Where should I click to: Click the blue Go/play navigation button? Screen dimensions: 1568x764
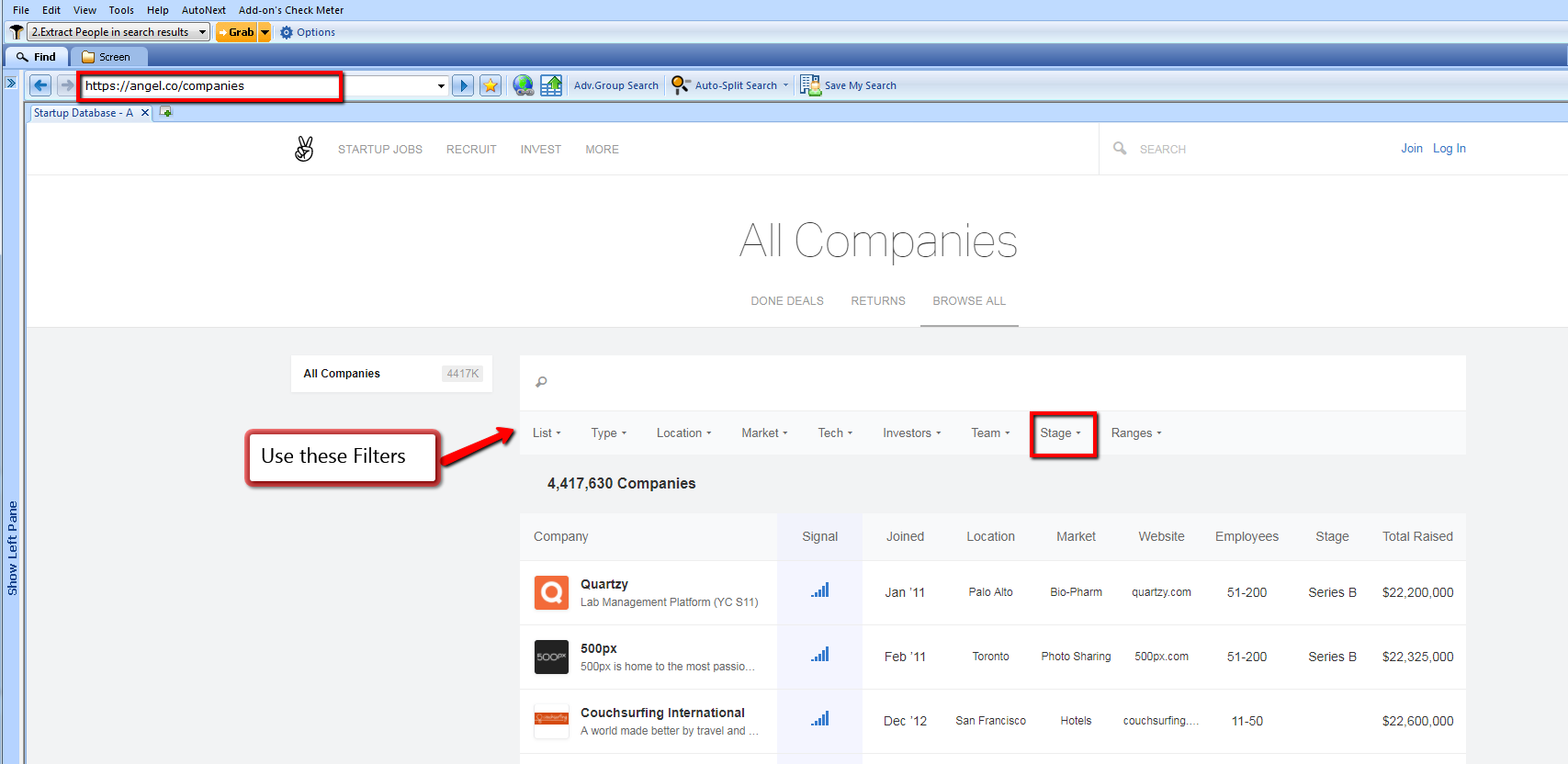(x=463, y=85)
